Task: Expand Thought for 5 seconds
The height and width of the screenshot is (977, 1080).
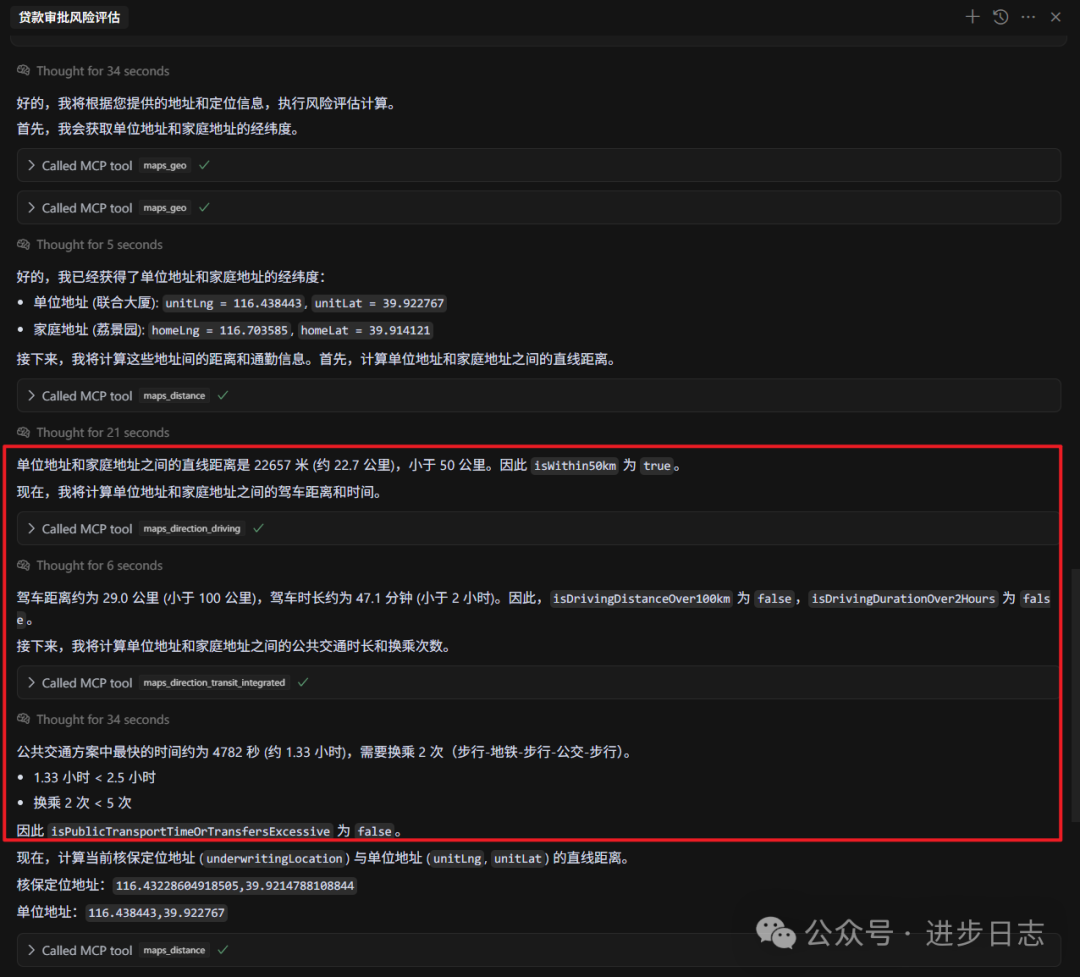Action: pos(99,245)
